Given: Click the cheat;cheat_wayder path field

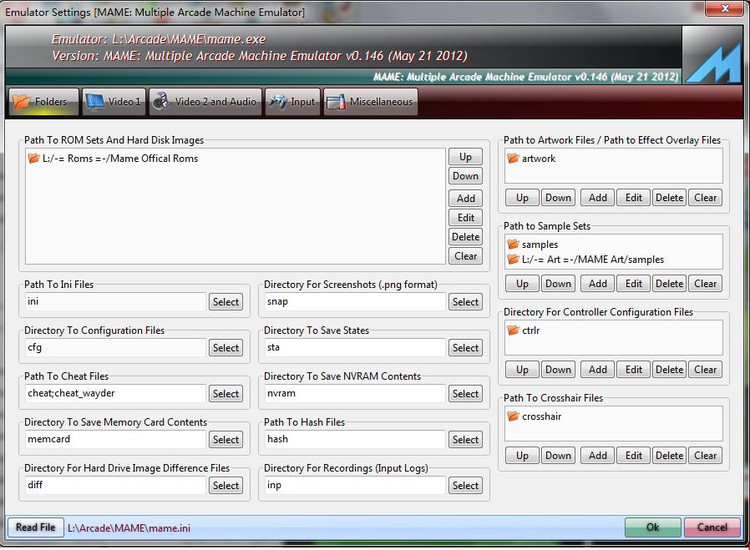Looking at the screenshot, I should tap(115, 394).
